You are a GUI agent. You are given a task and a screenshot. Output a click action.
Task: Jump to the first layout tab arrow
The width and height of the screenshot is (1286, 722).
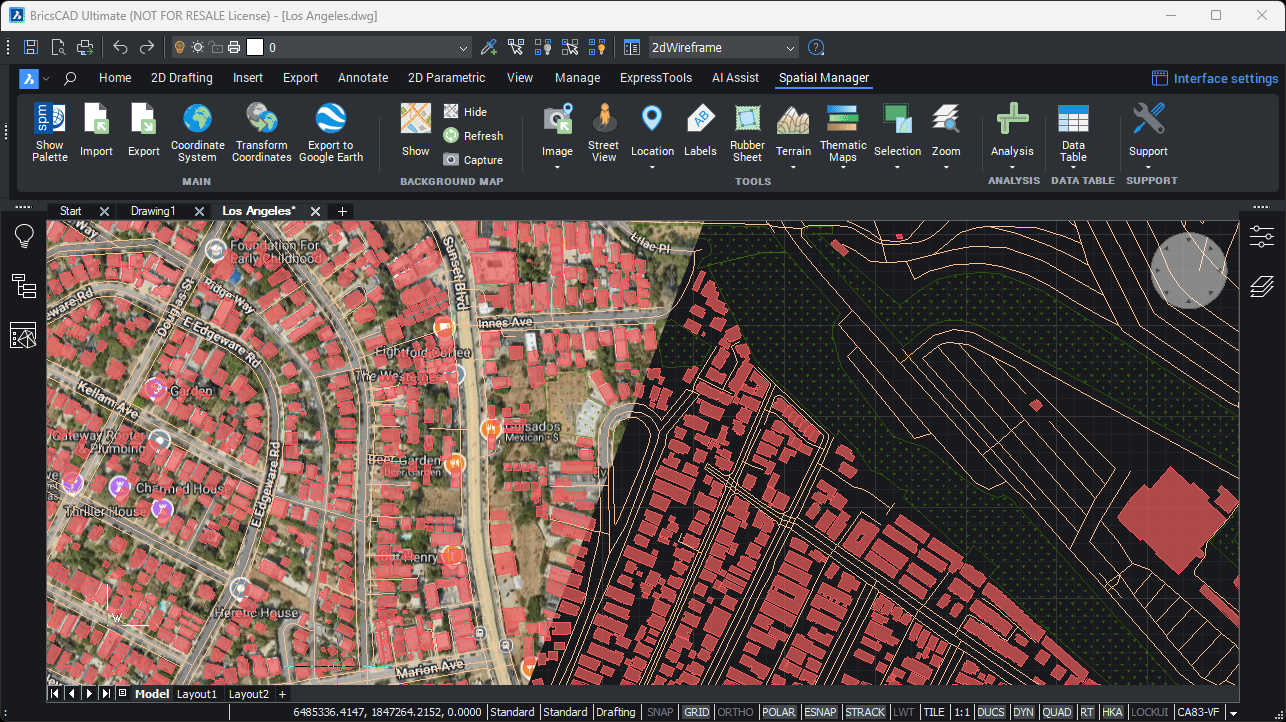(55, 693)
